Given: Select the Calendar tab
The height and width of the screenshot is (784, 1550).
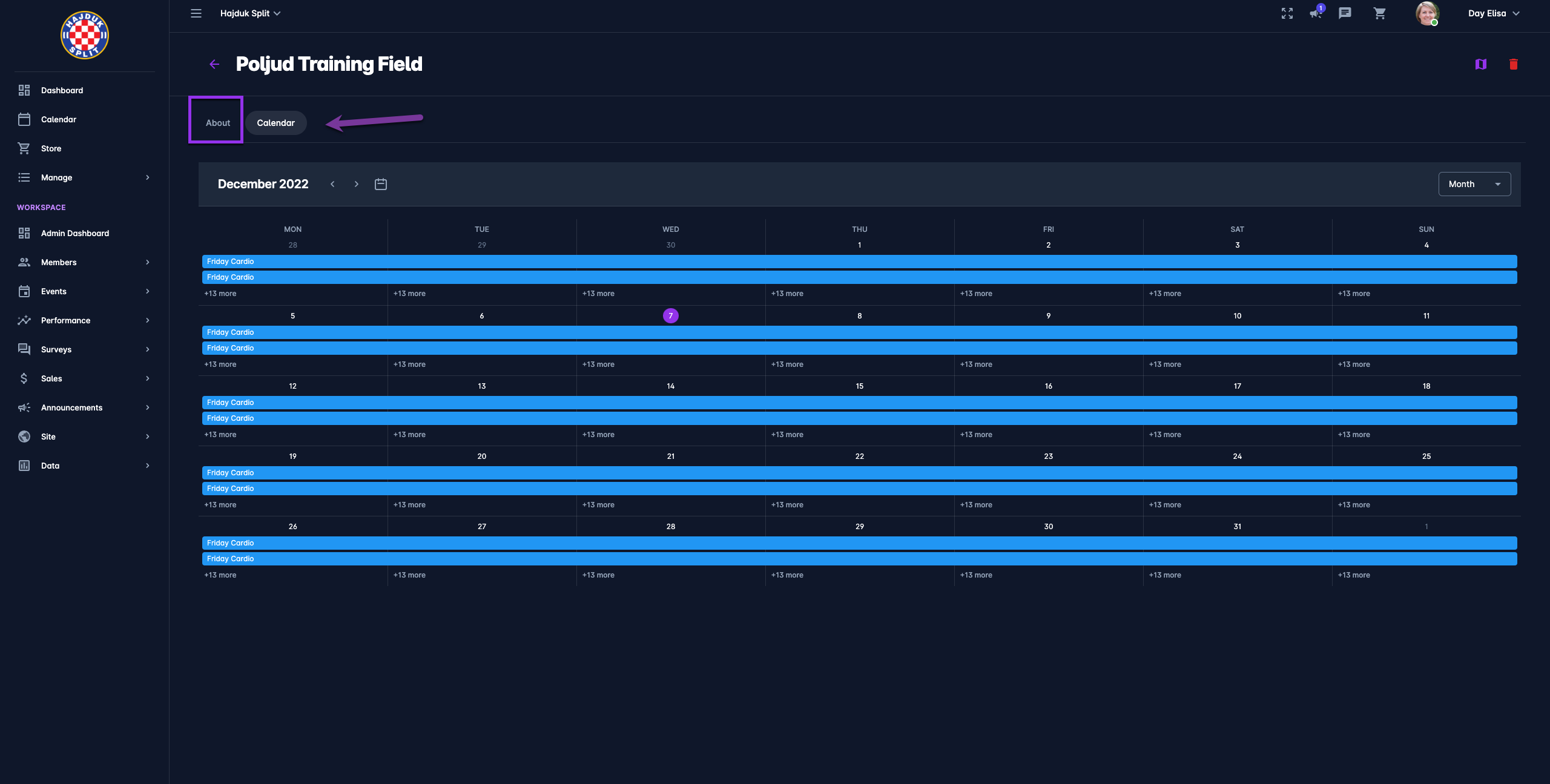Looking at the screenshot, I should tap(275, 123).
